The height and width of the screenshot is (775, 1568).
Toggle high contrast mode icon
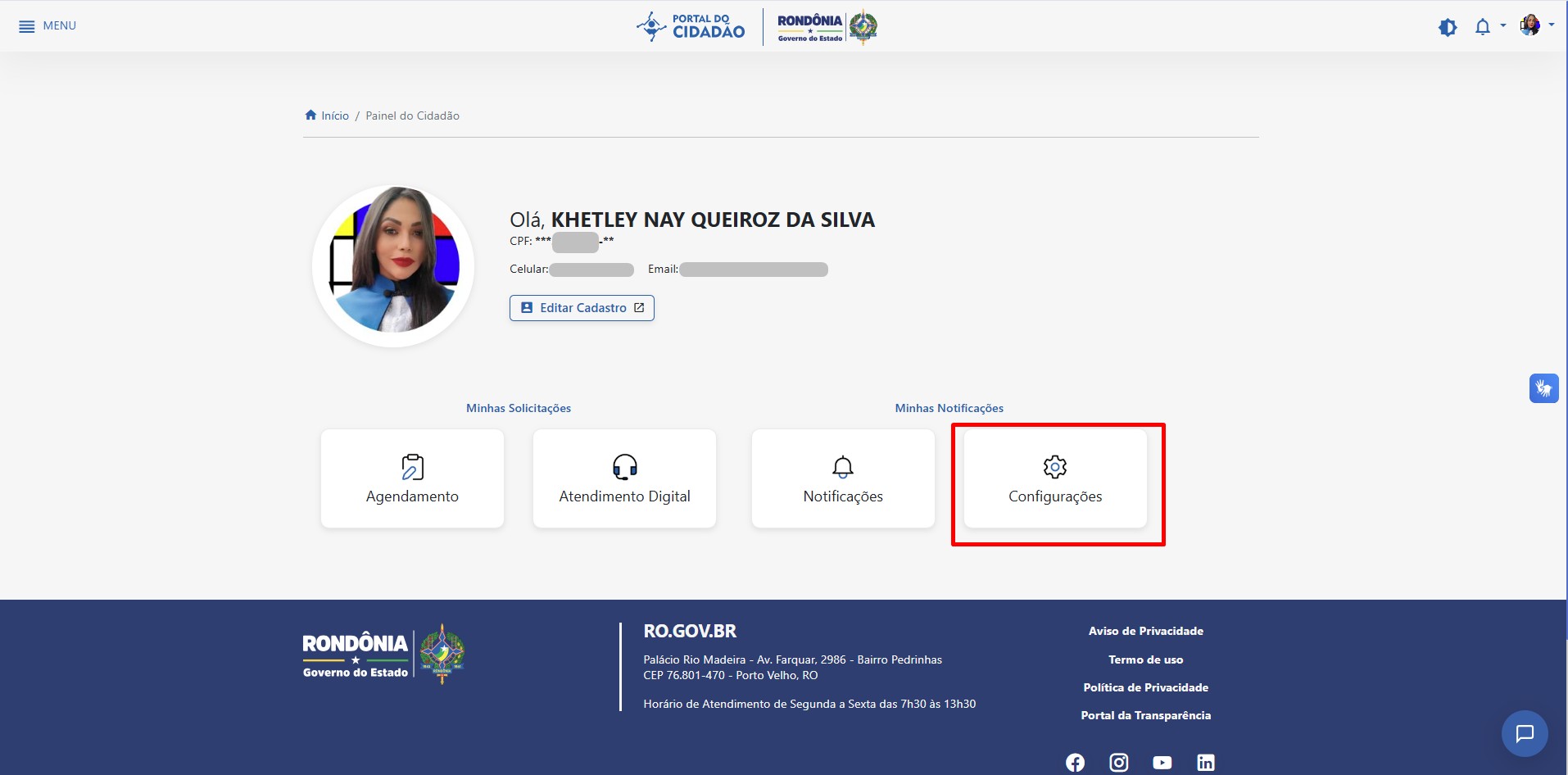click(1448, 27)
